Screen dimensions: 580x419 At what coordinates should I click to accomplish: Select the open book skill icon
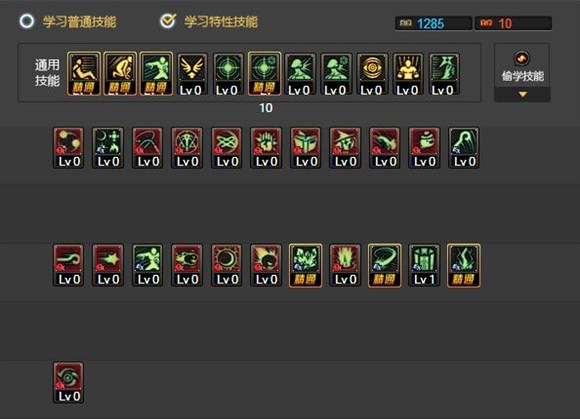point(306,148)
